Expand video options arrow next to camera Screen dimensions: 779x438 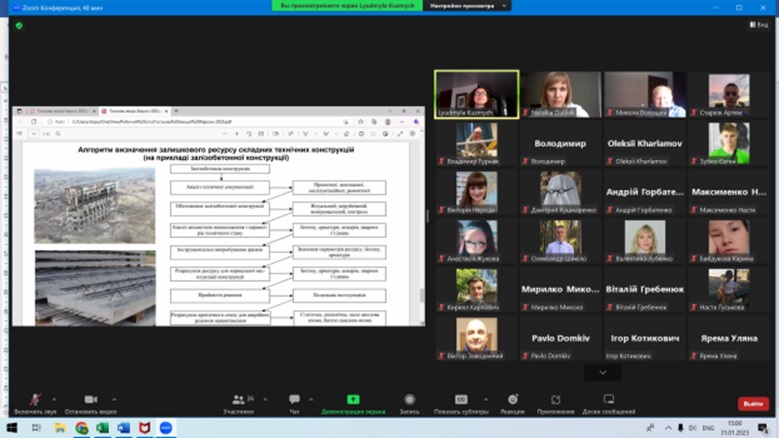tap(111, 398)
